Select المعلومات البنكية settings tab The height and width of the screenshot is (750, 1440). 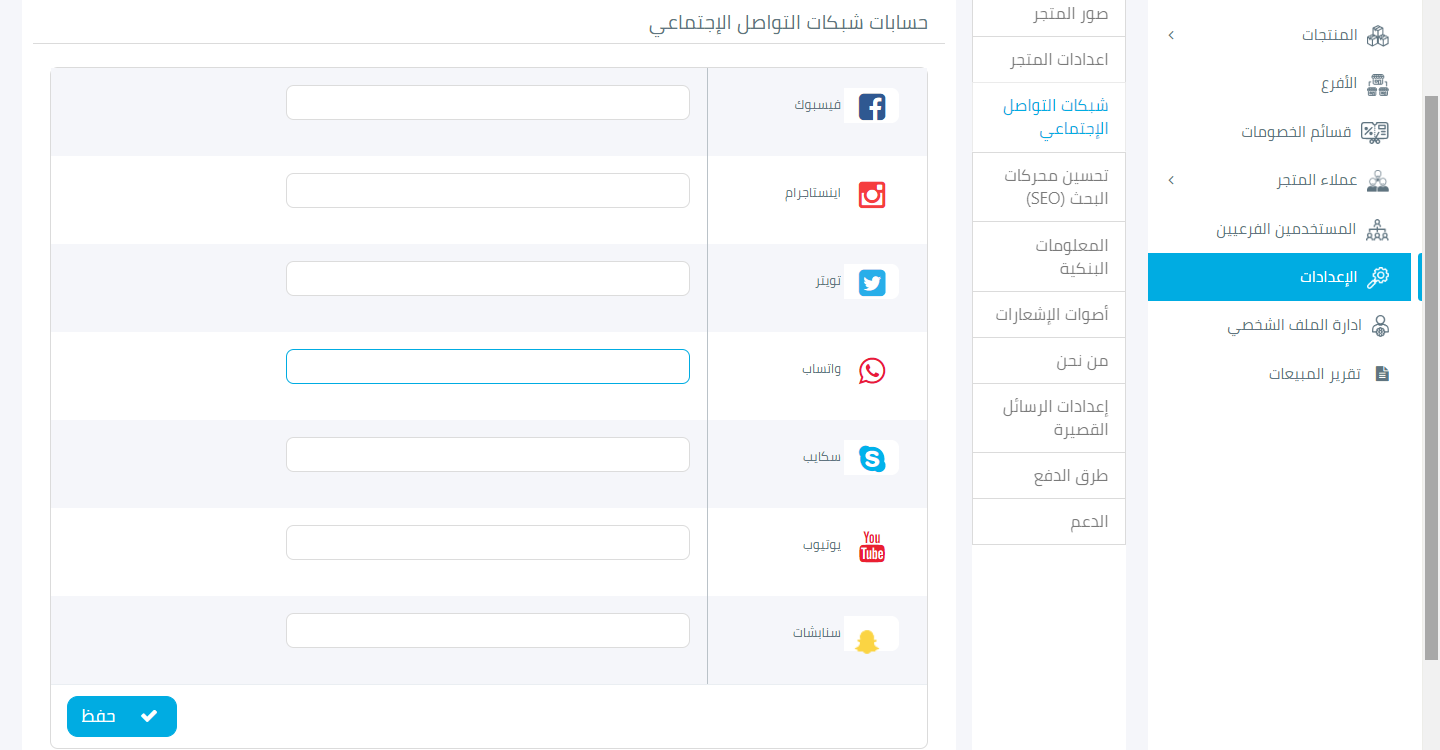pyautogui.click(x=1070, y=257)
